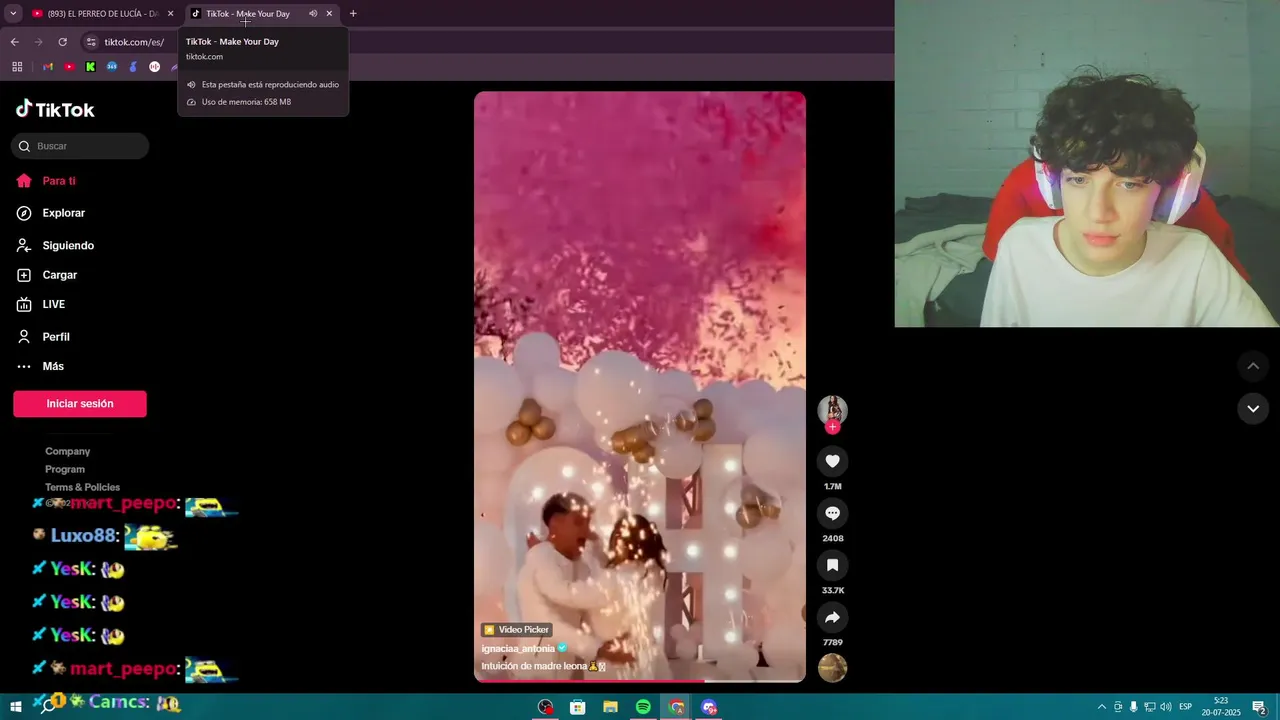Click the Video Picker label
Screen dimensions: 1280x720
[516, 630]
